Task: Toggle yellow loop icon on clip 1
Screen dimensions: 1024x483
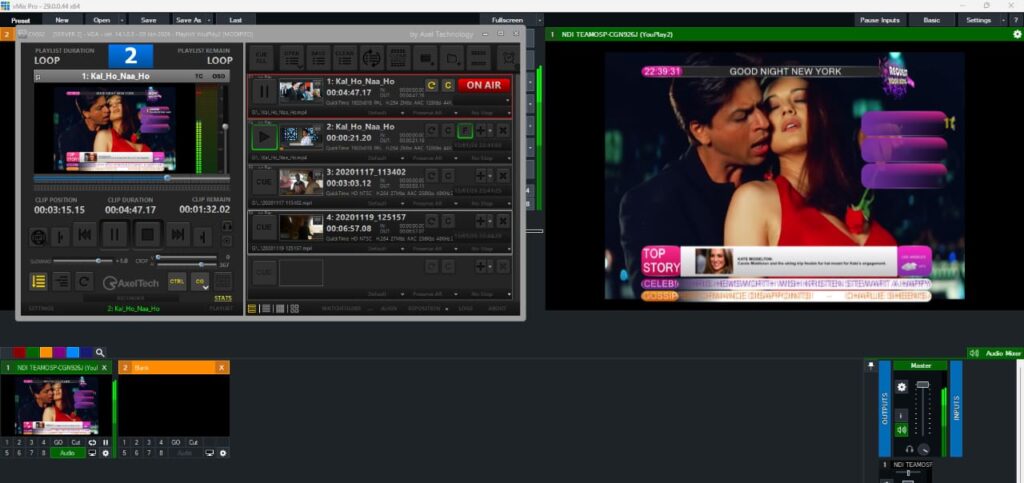Action: [432, 85]
